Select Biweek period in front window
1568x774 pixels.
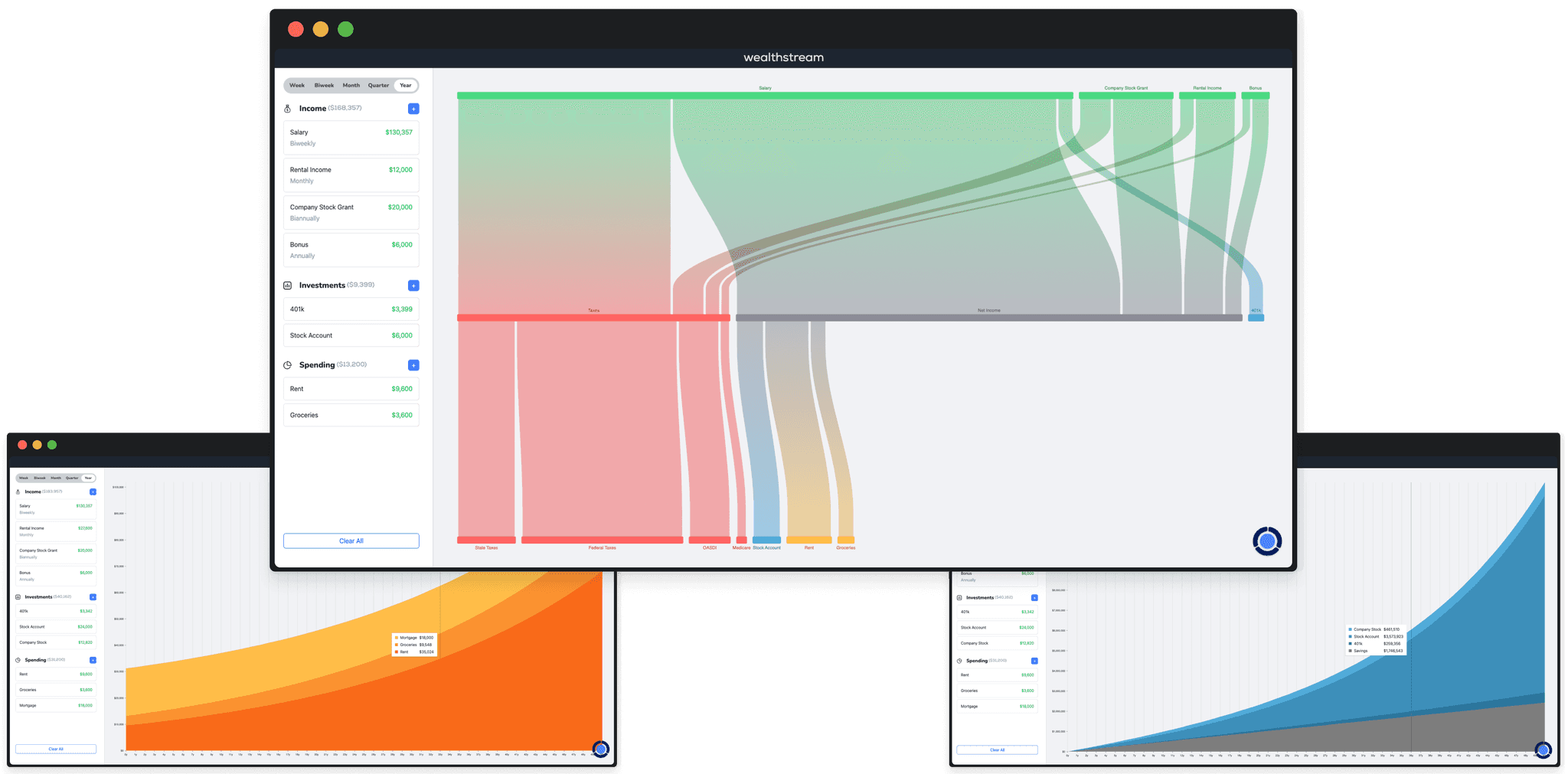[324, 86]
